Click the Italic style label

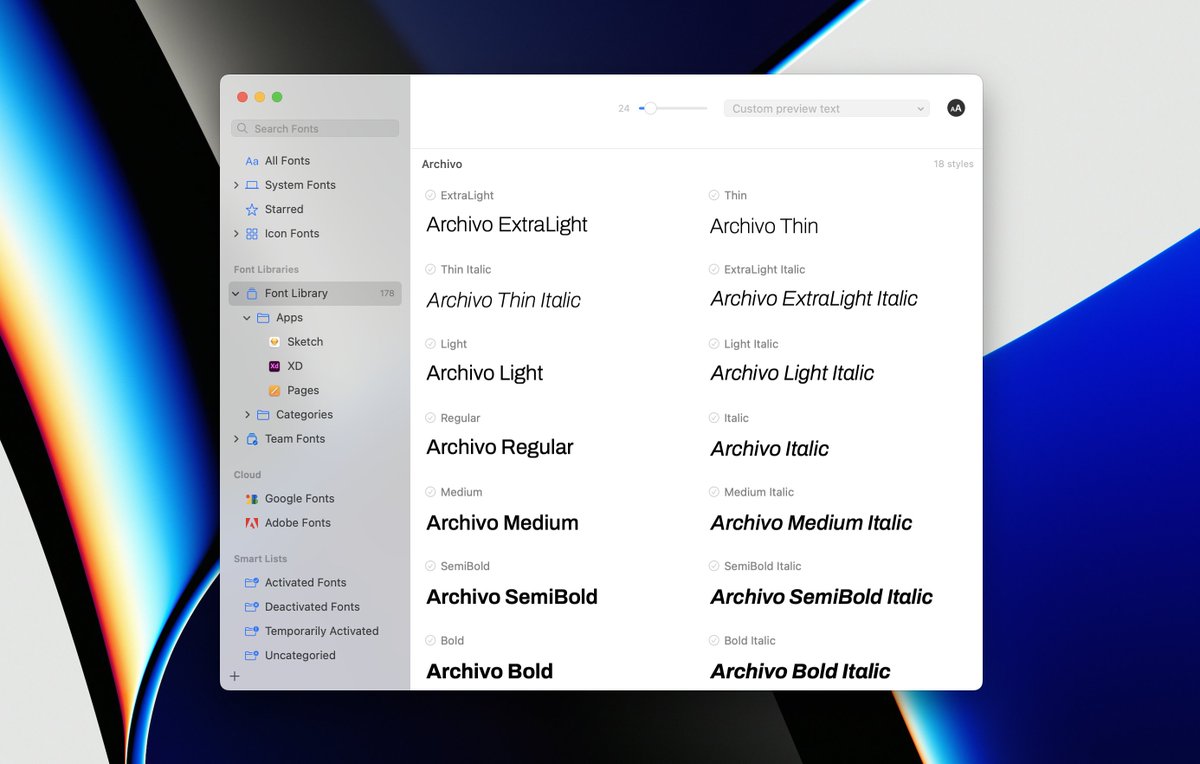point(736,418)
